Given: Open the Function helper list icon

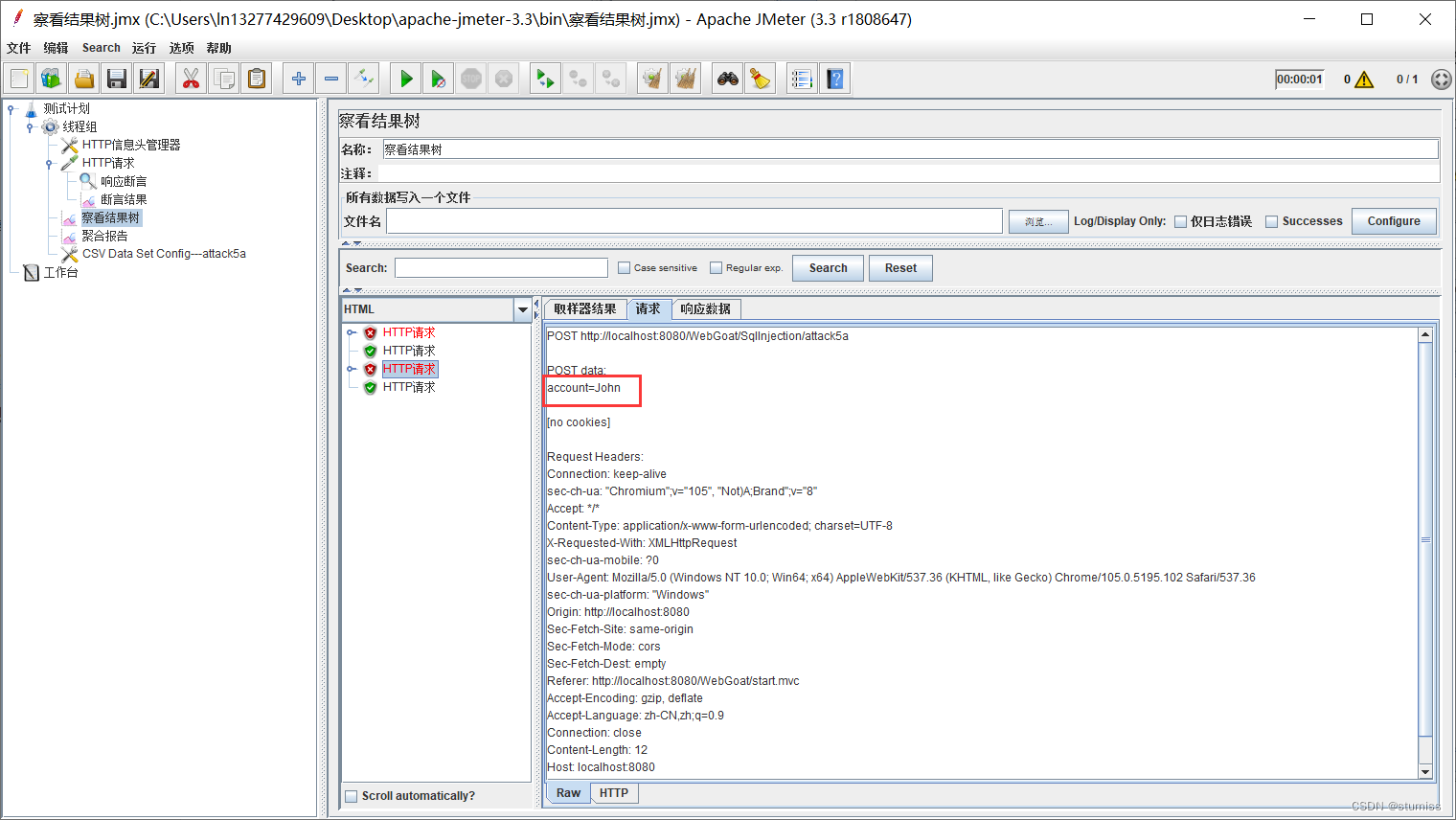Looking at the screenshot, I should pos(803,79).
